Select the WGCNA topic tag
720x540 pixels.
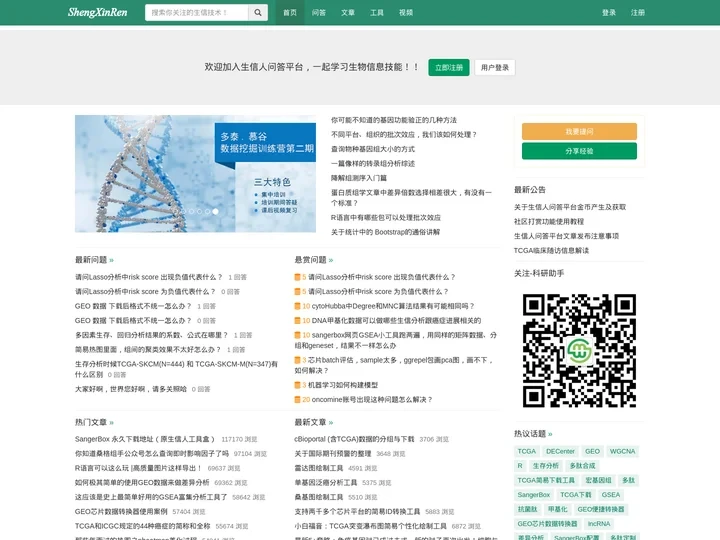click(x=622, y=452)
